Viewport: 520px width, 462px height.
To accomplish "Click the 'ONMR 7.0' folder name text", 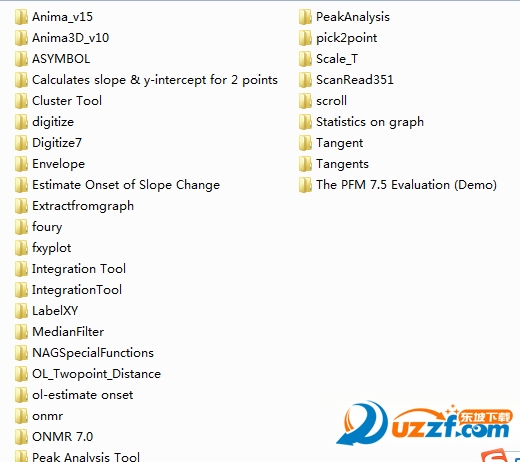I will tap(62, 437).
